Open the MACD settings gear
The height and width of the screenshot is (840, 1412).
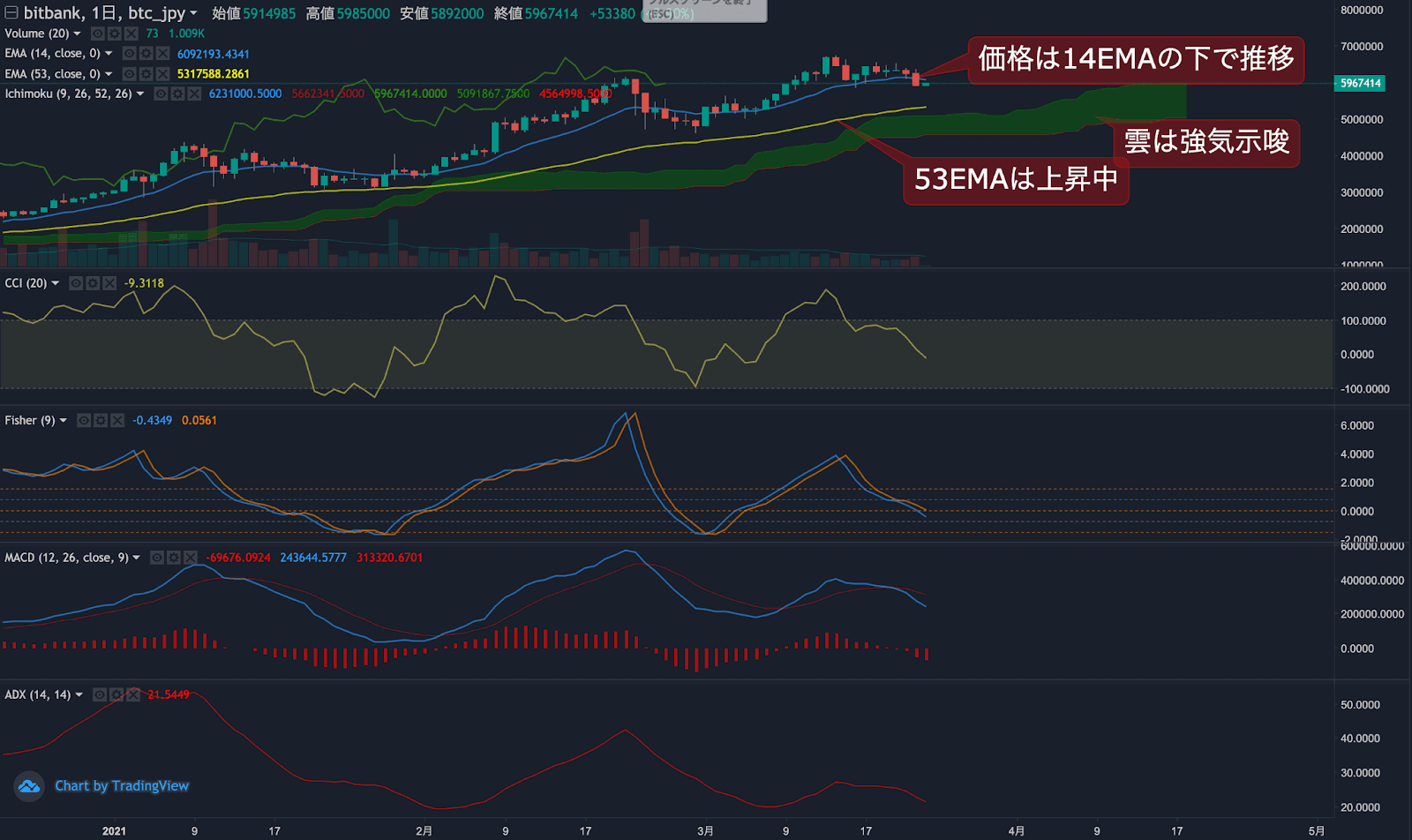tap(173, 558)
